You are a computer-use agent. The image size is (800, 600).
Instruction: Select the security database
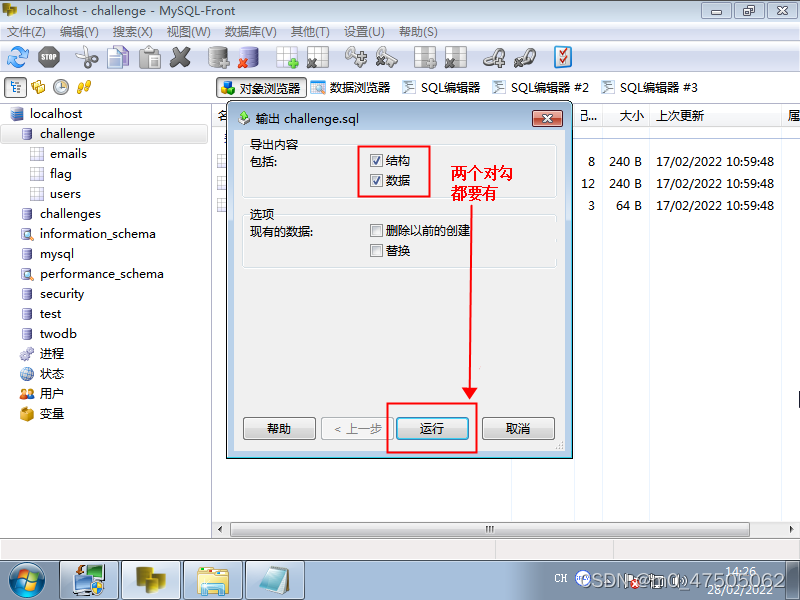point(62,294)
